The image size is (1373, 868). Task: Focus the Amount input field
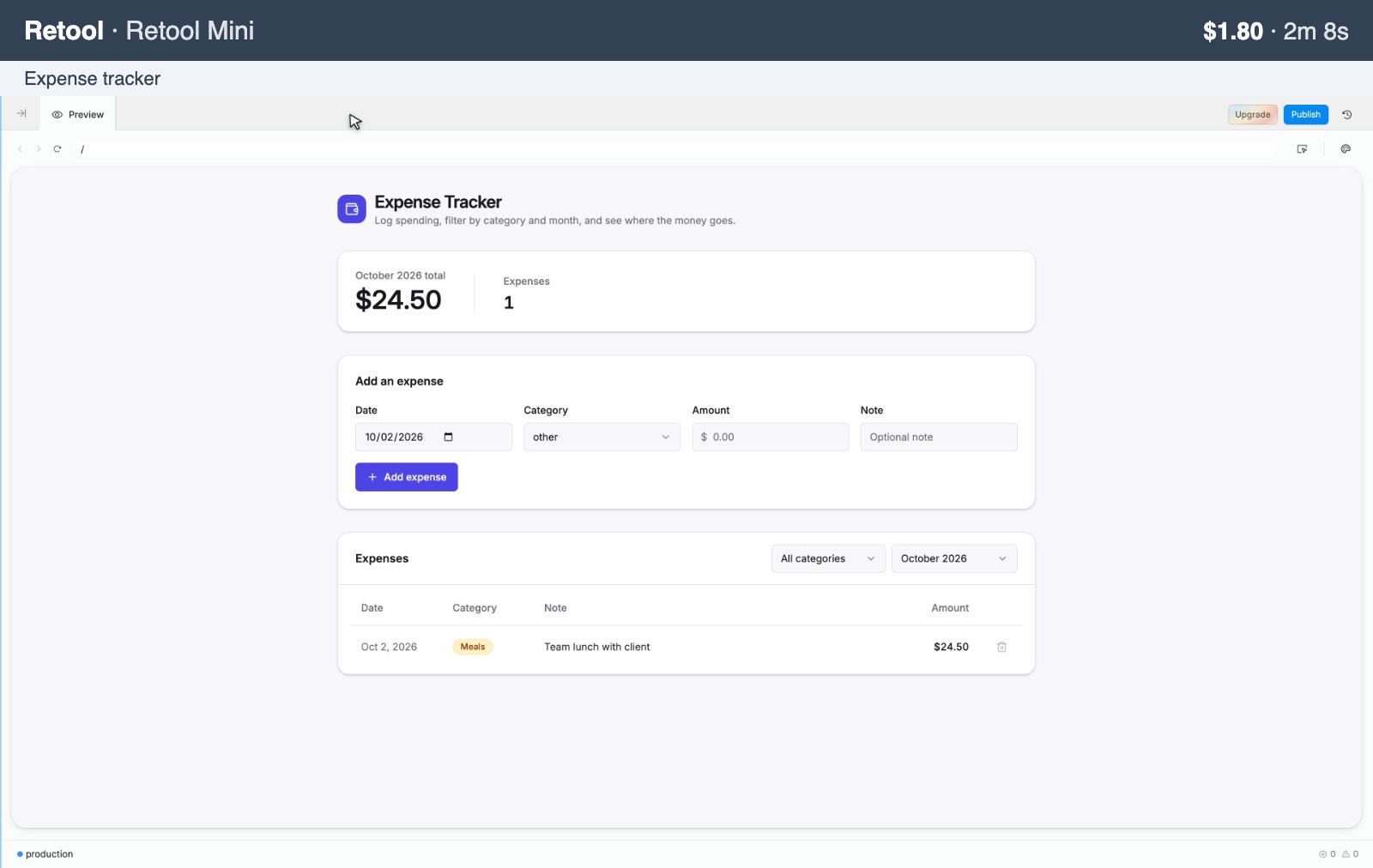pos(771,437)
